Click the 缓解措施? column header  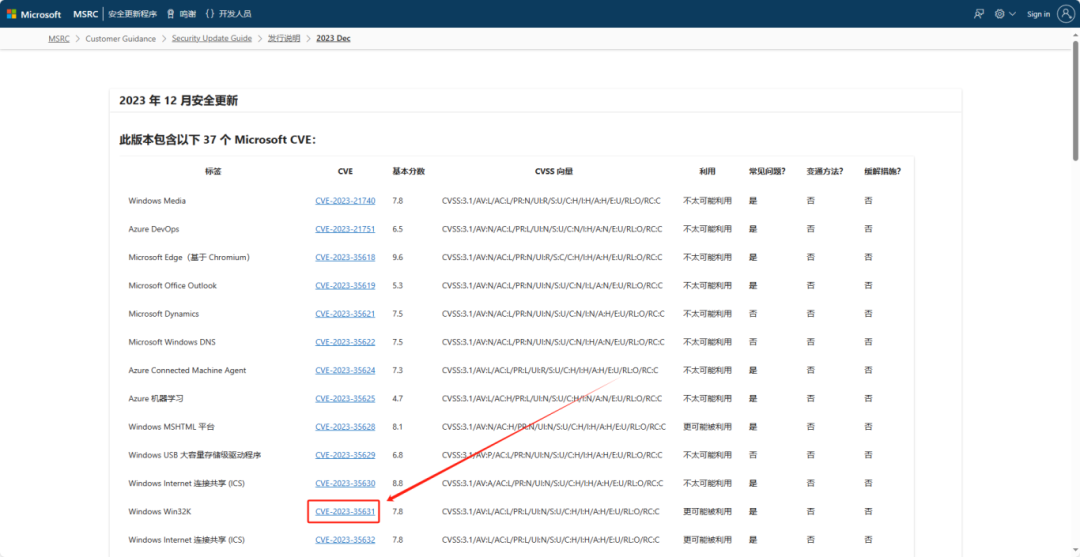coord(882,171)
